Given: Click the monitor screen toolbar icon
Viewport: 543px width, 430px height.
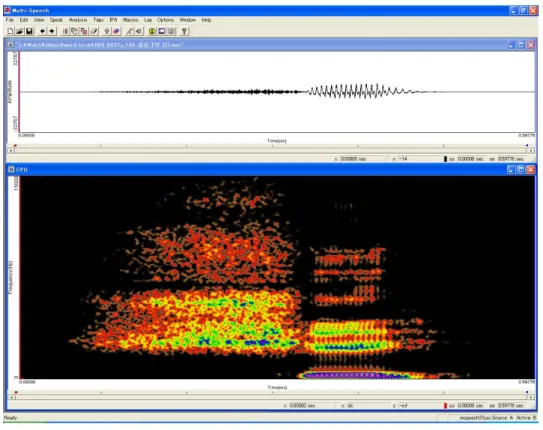Looking at the screenshot, I should point(161,31).
